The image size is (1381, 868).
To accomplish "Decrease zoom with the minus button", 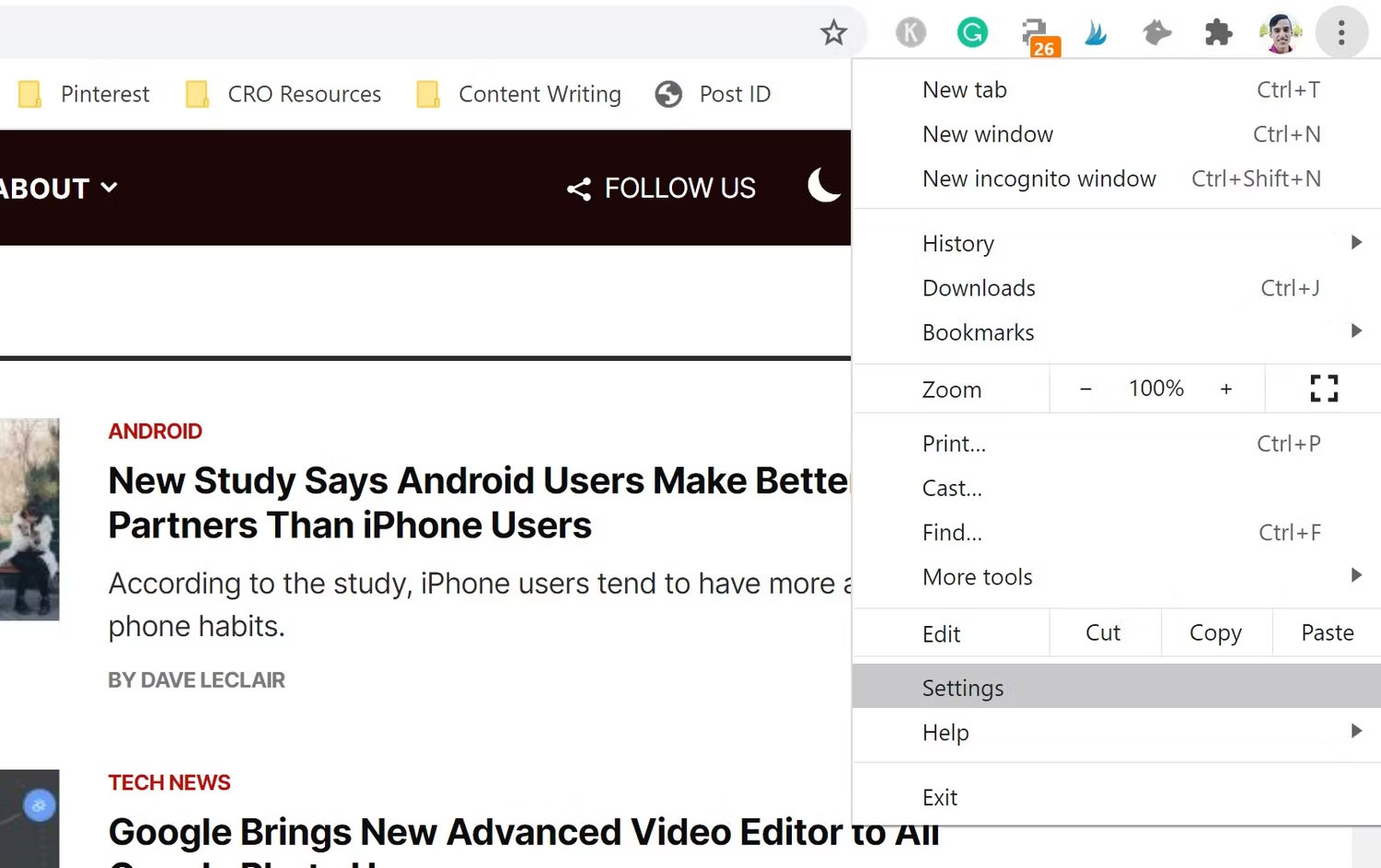I will coord(1085,388).
